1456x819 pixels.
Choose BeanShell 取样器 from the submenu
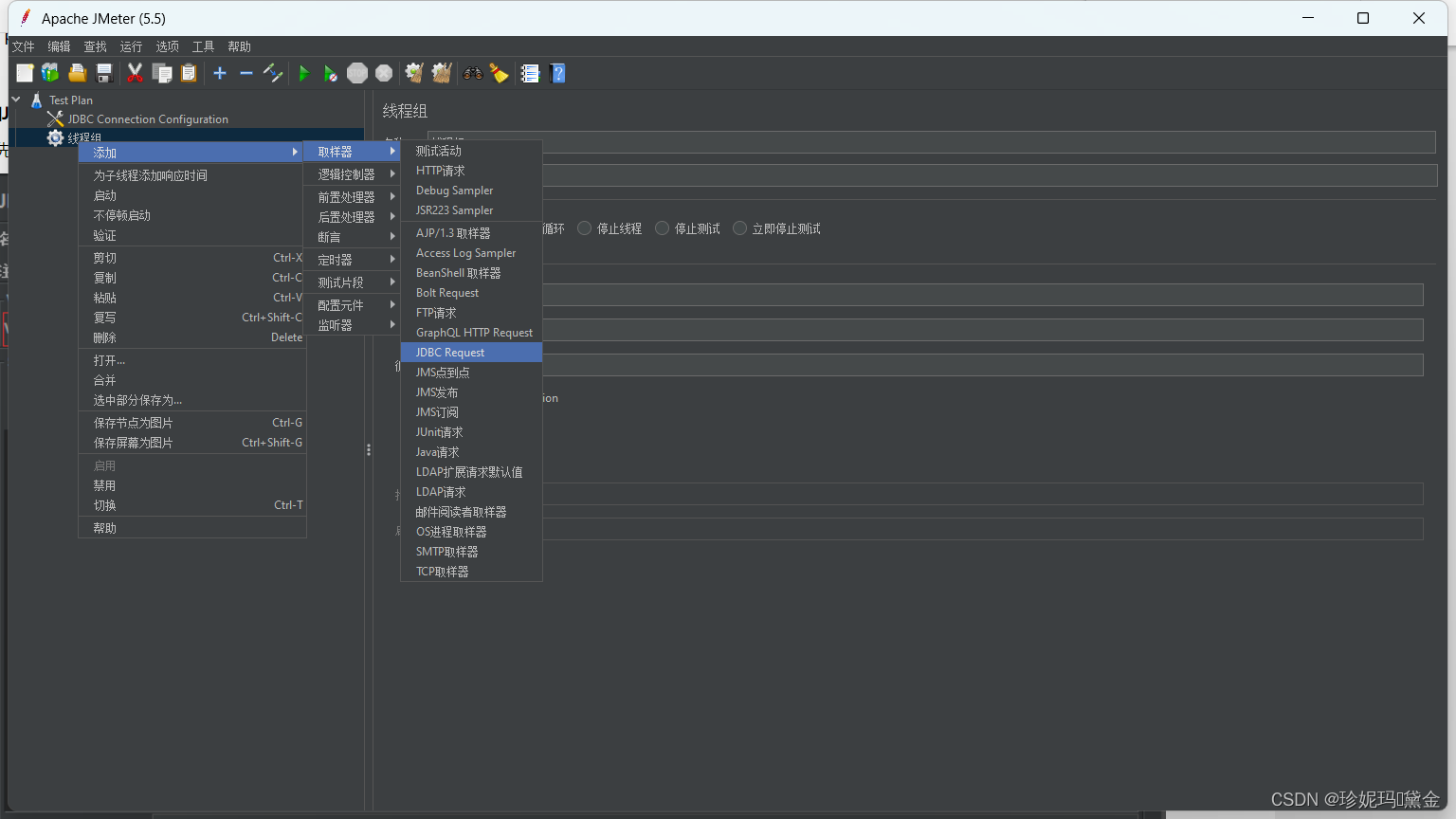472,273
